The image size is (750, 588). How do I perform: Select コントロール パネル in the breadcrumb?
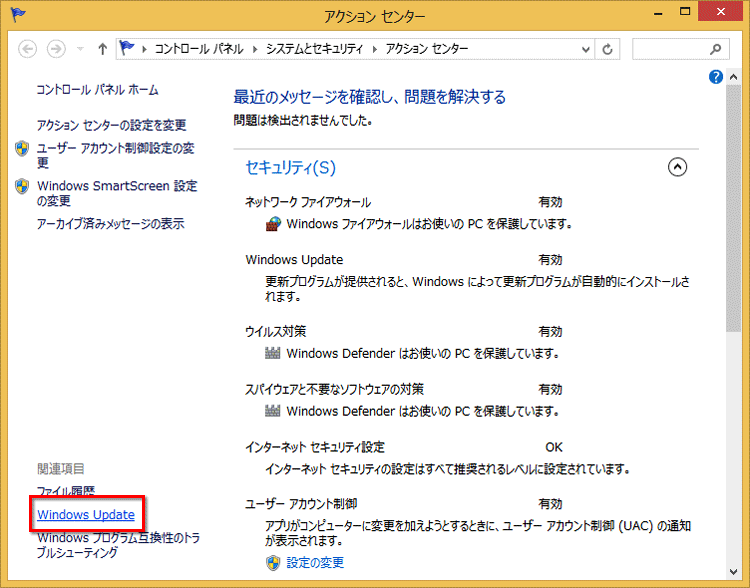pyautogui.click(x=201, y=49)
